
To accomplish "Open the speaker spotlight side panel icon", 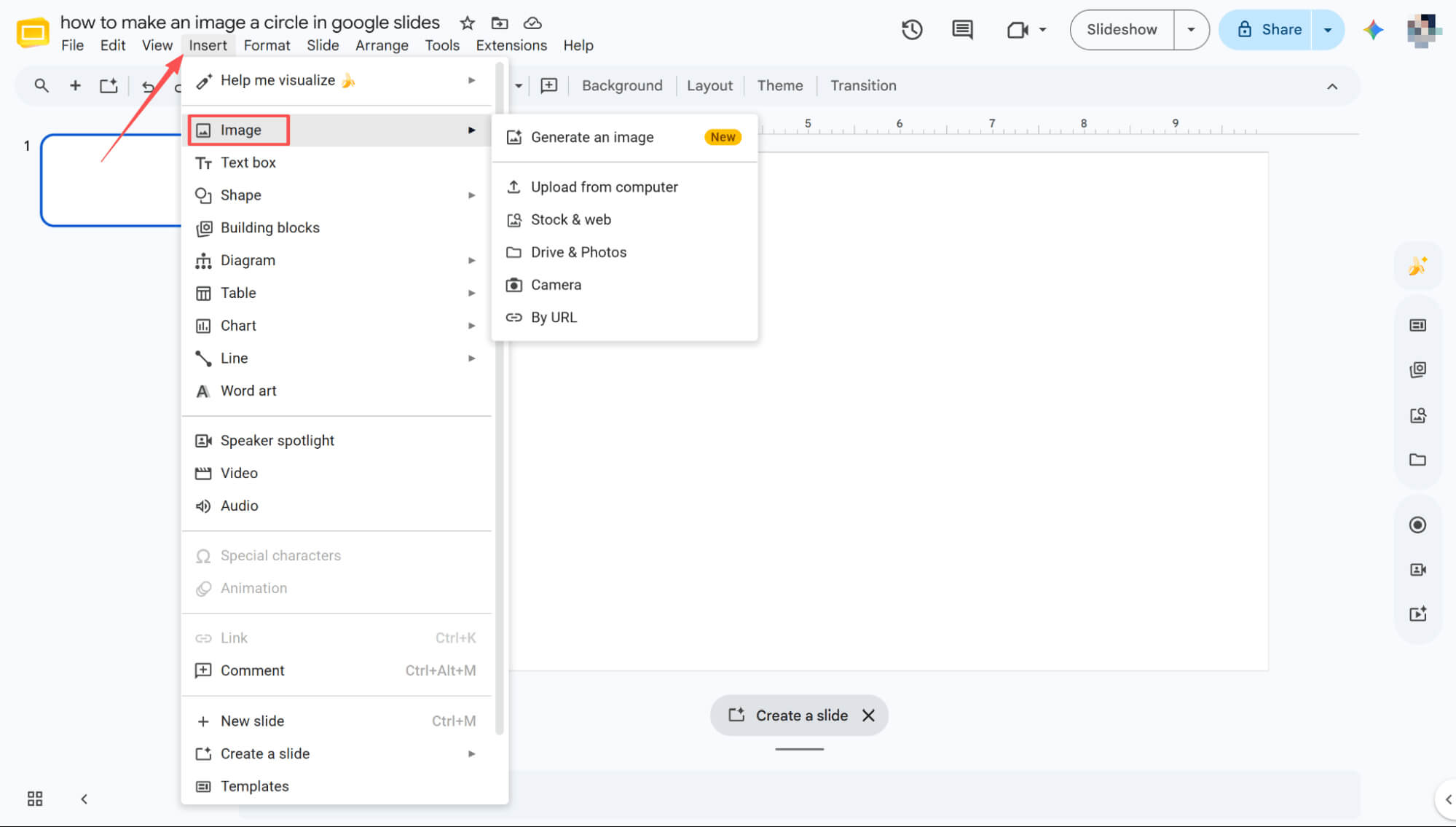I will 1417,570.
